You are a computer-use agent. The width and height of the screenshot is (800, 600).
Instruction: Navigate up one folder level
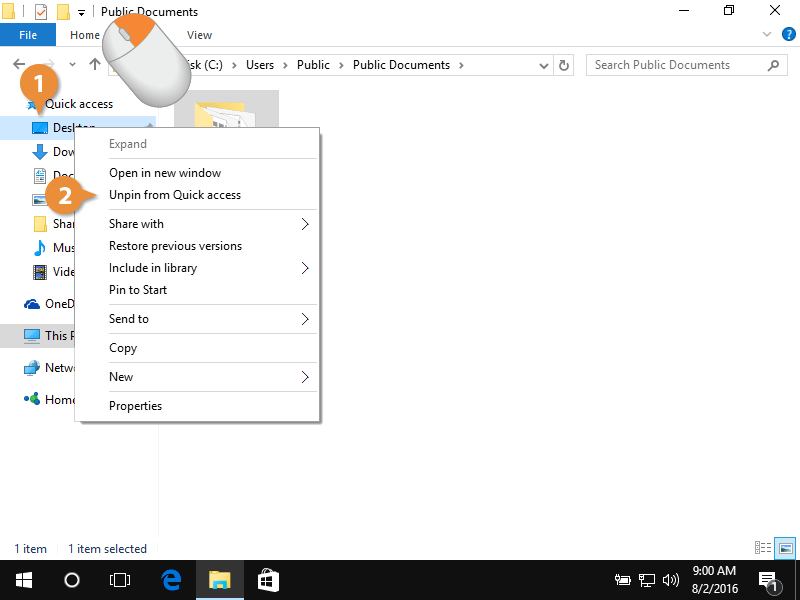click(x=94, y=64)
